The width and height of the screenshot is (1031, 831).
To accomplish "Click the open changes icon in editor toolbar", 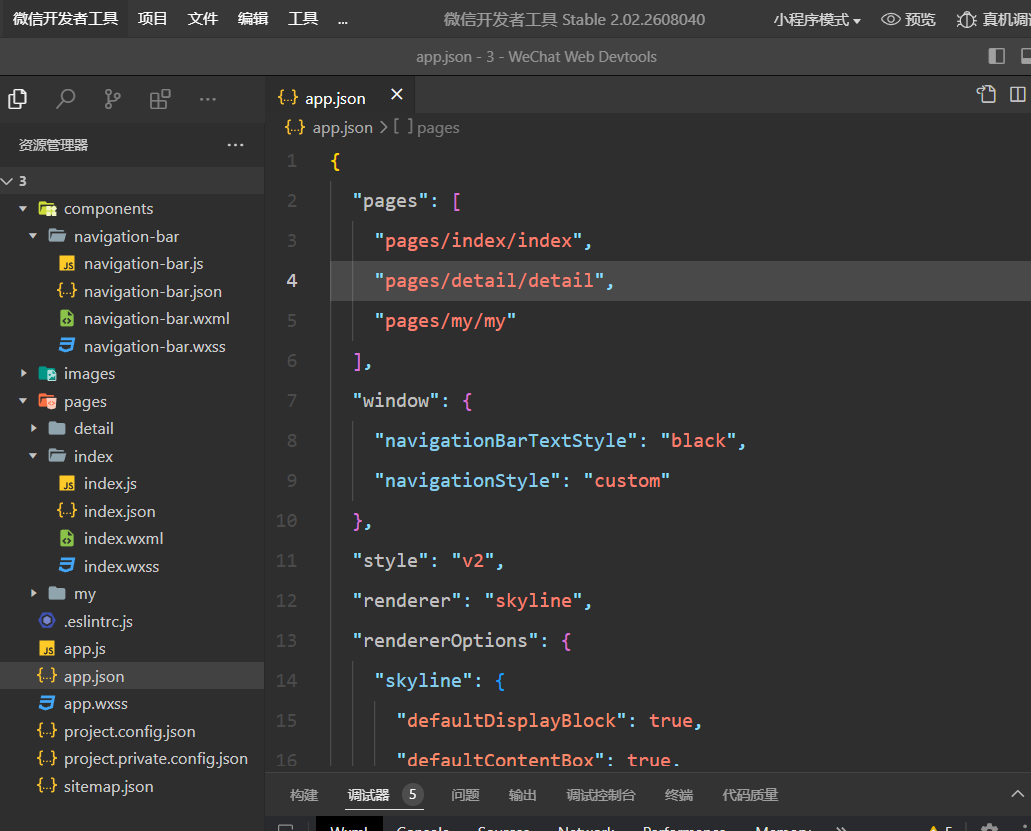I will 986,95.
